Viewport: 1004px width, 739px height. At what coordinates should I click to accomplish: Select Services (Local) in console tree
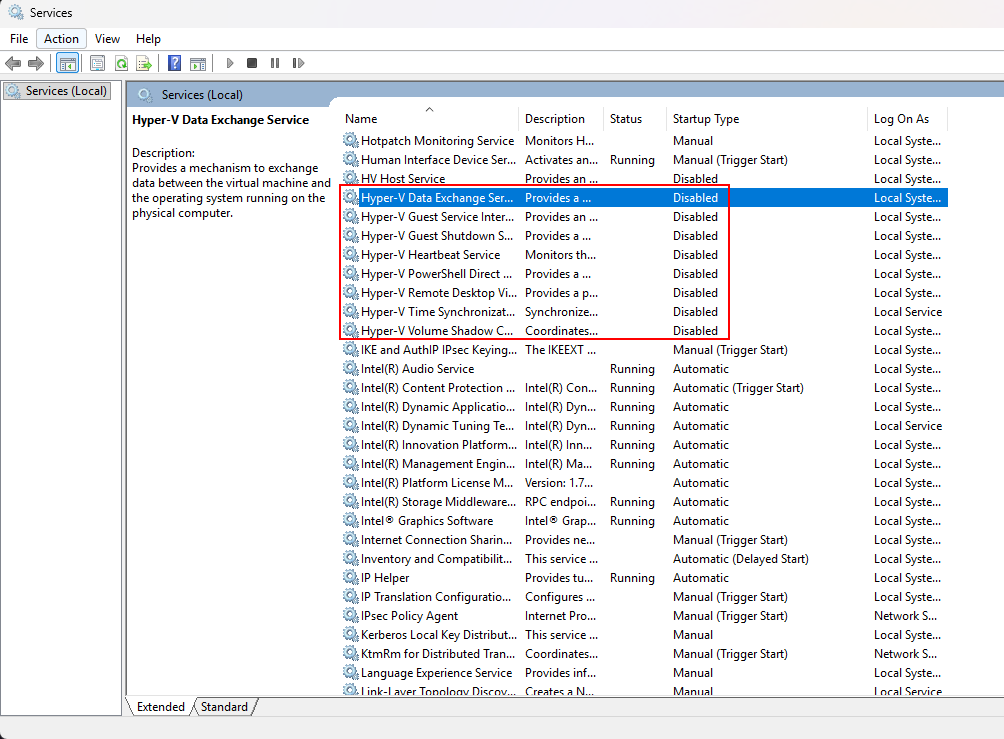(x=57, y=91)
